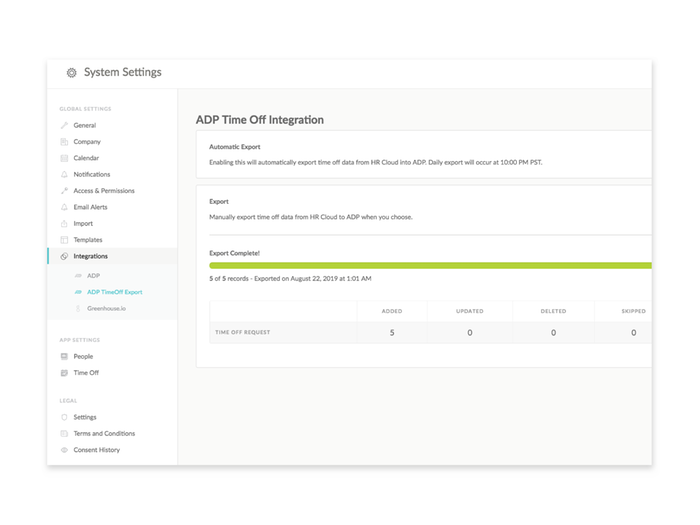Image resolution: width=700 pixels, height=525 pixels.
Task: Open Terms and Conditions page
Action: [104, 433]
